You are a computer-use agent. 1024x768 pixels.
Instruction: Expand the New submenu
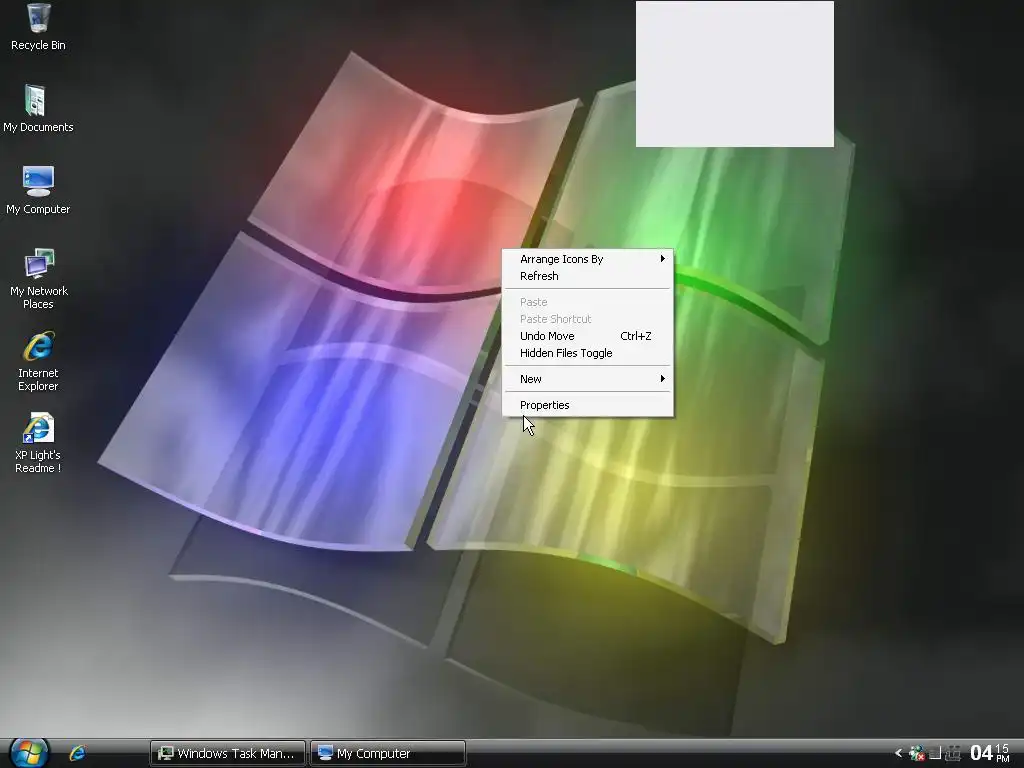pyautogui.click(x=588, y=379)
